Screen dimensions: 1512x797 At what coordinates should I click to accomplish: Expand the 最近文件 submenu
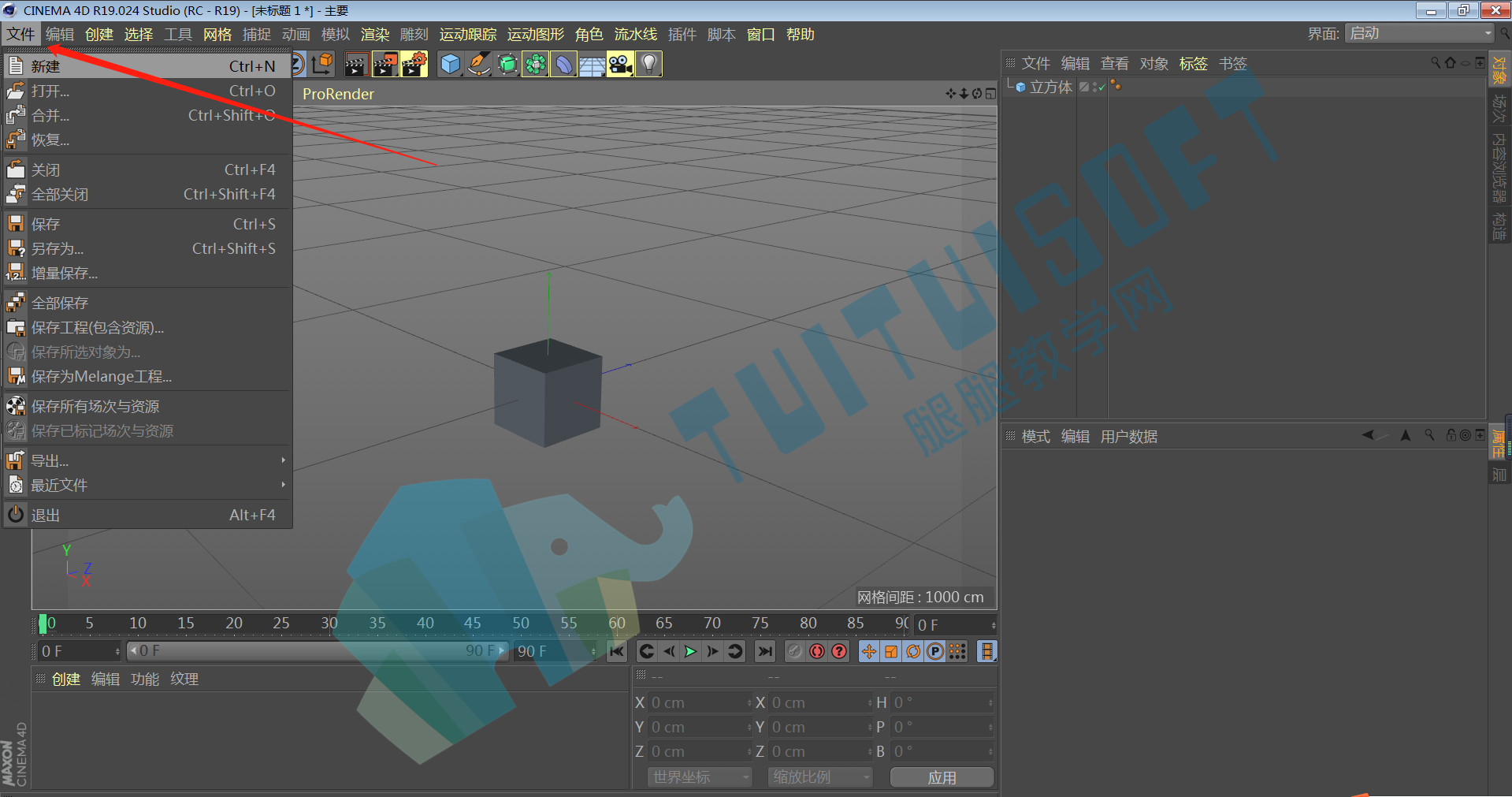[x=147, y=485]
